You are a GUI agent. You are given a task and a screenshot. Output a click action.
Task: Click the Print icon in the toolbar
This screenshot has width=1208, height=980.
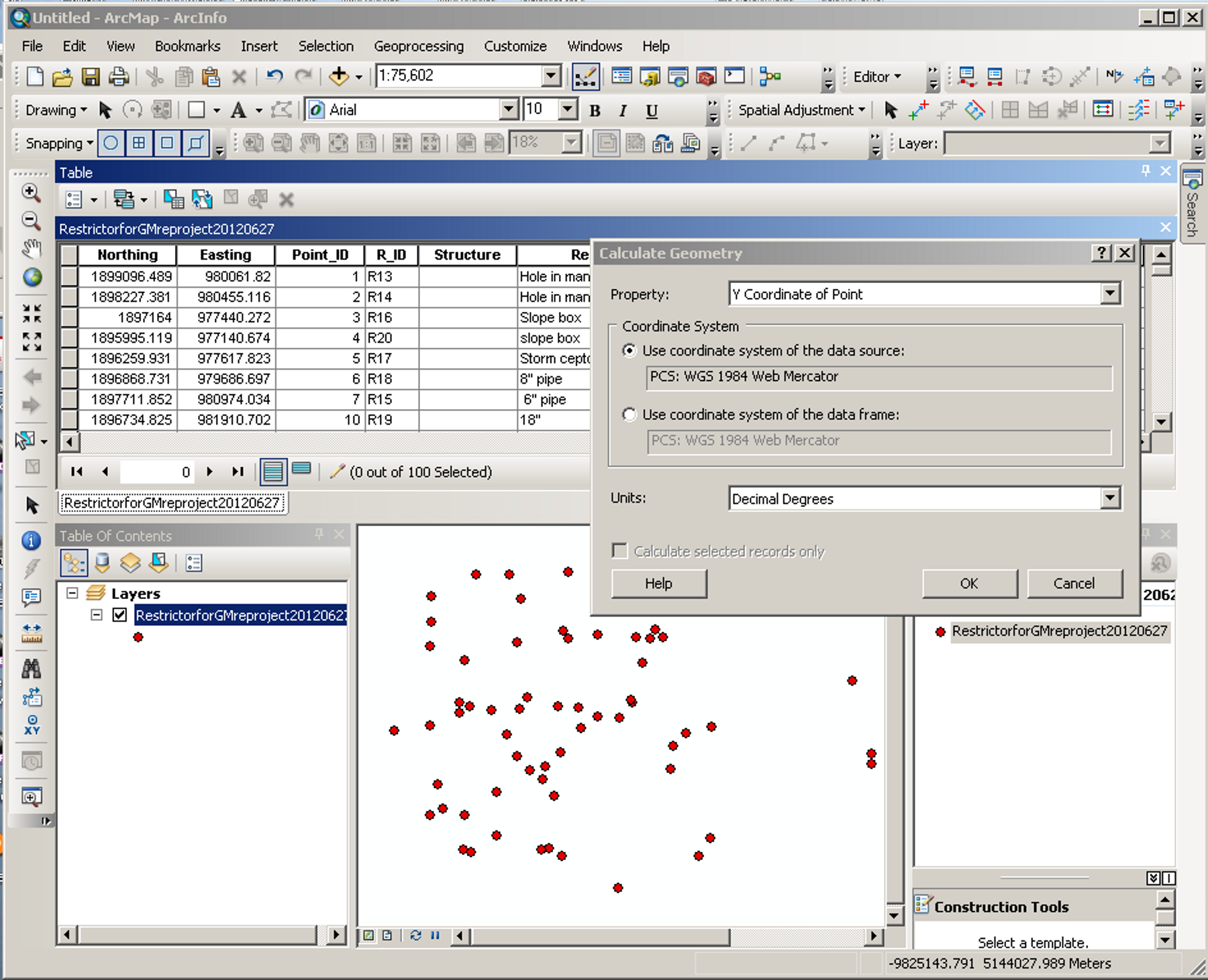pos(119,76)
